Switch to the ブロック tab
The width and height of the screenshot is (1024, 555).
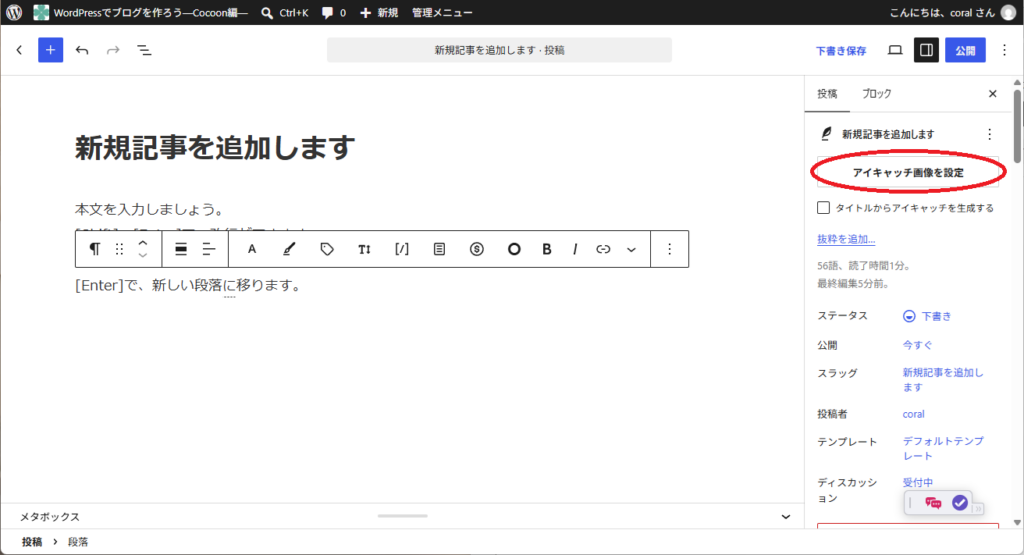[876, 93]
